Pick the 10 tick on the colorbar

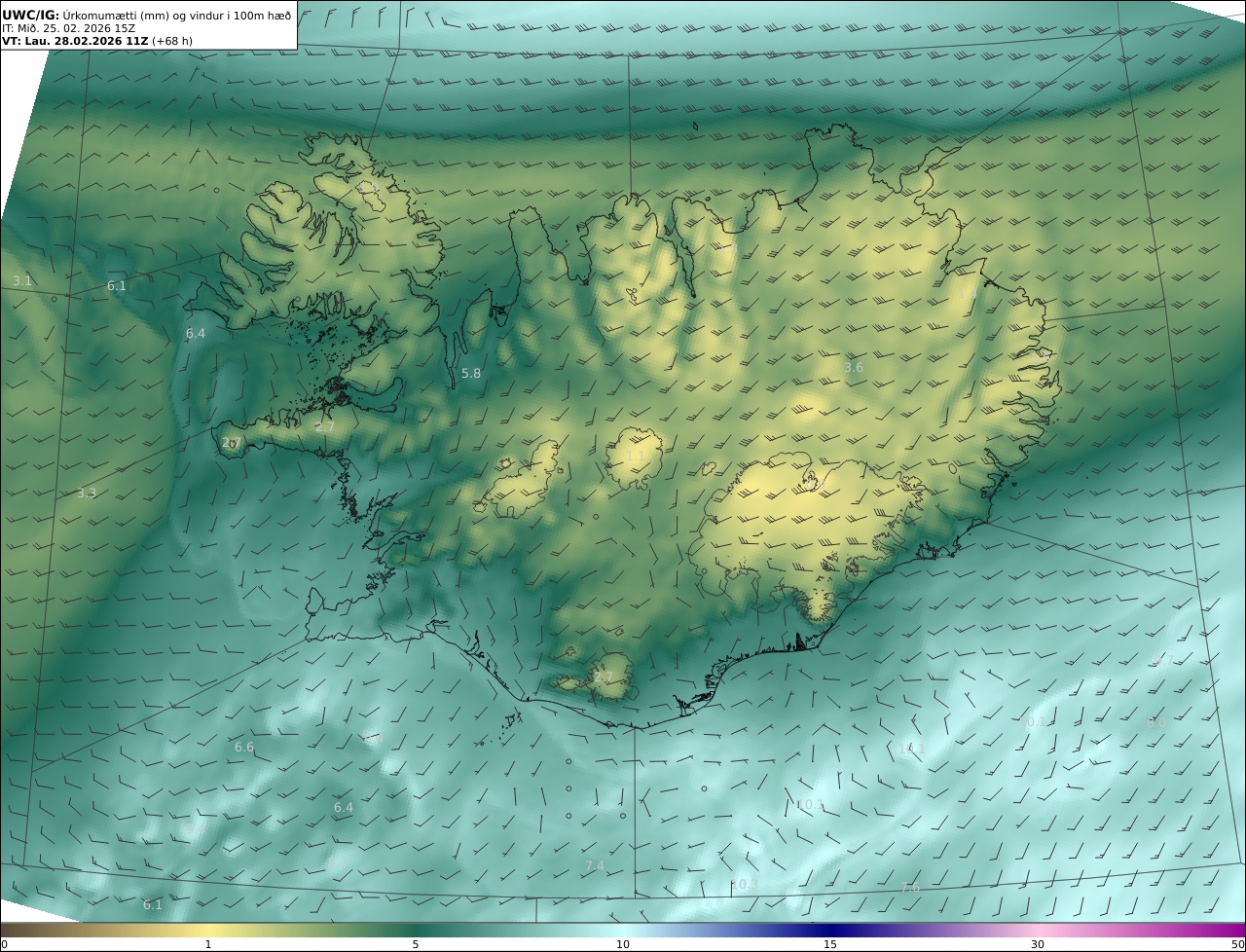[623, 944]
